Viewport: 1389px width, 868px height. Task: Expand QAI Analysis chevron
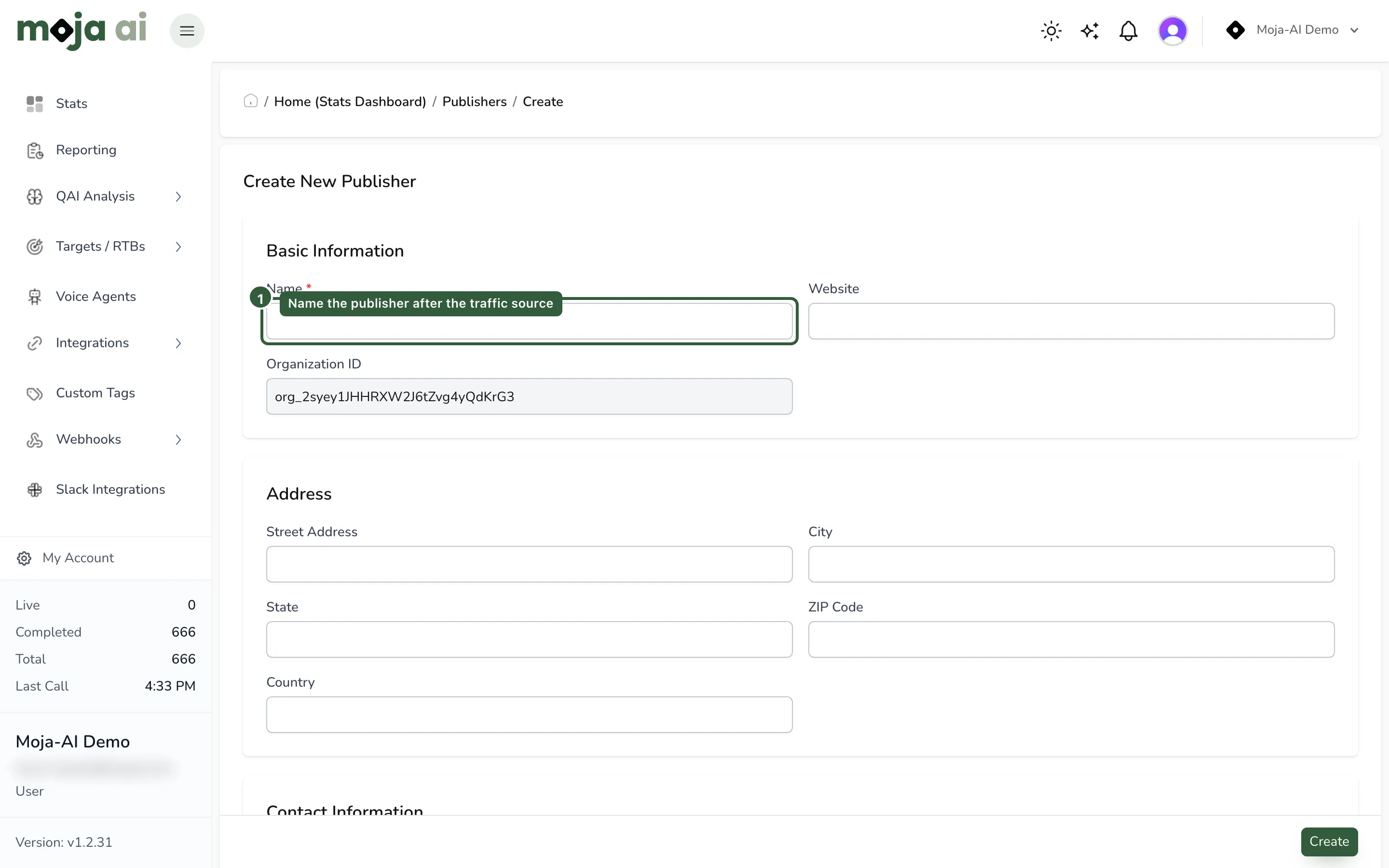178,196
